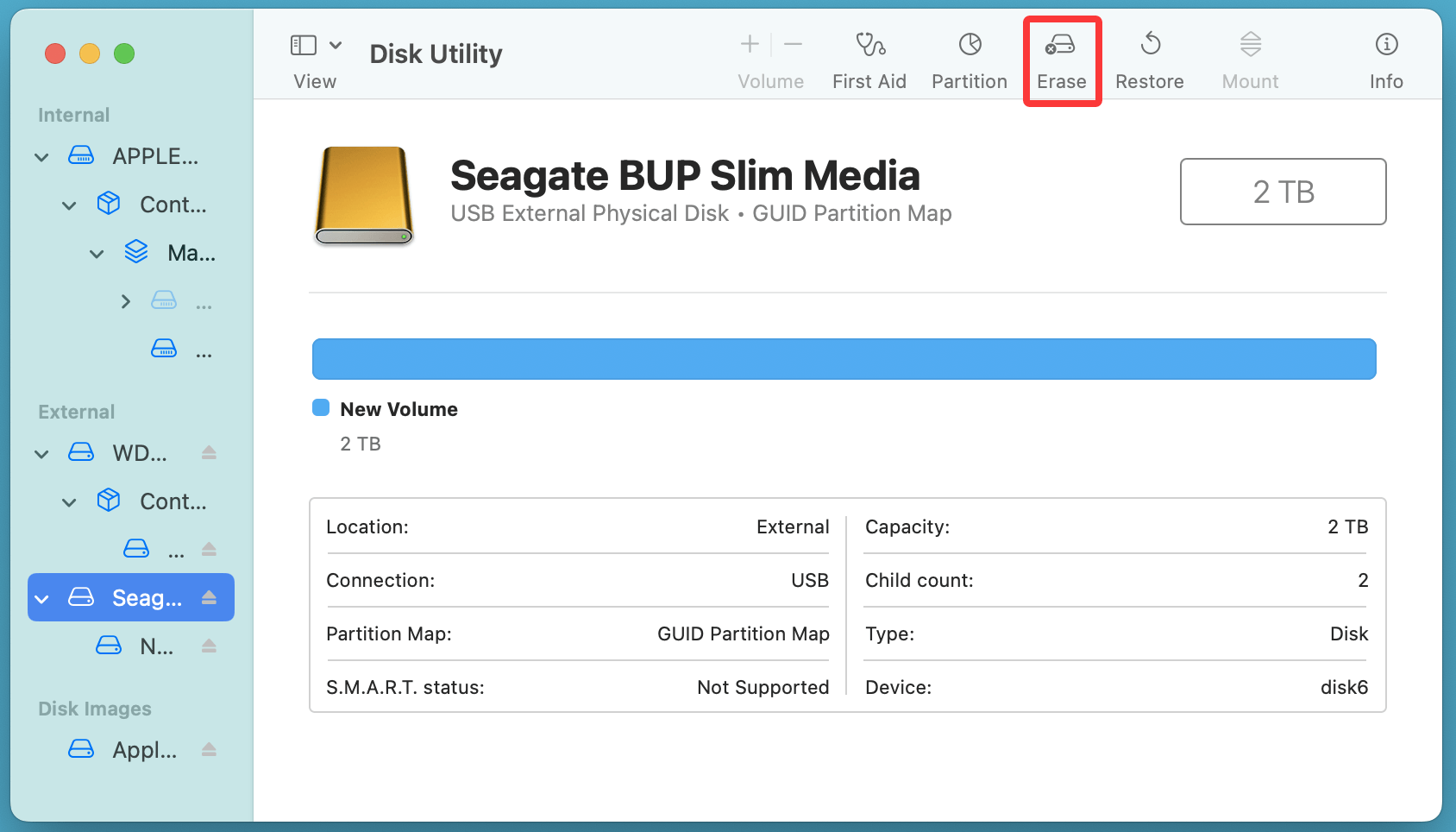Click the Restore toolbar icon
This screenshot has width=1456, height=832.
click(x=1149, y=60)
